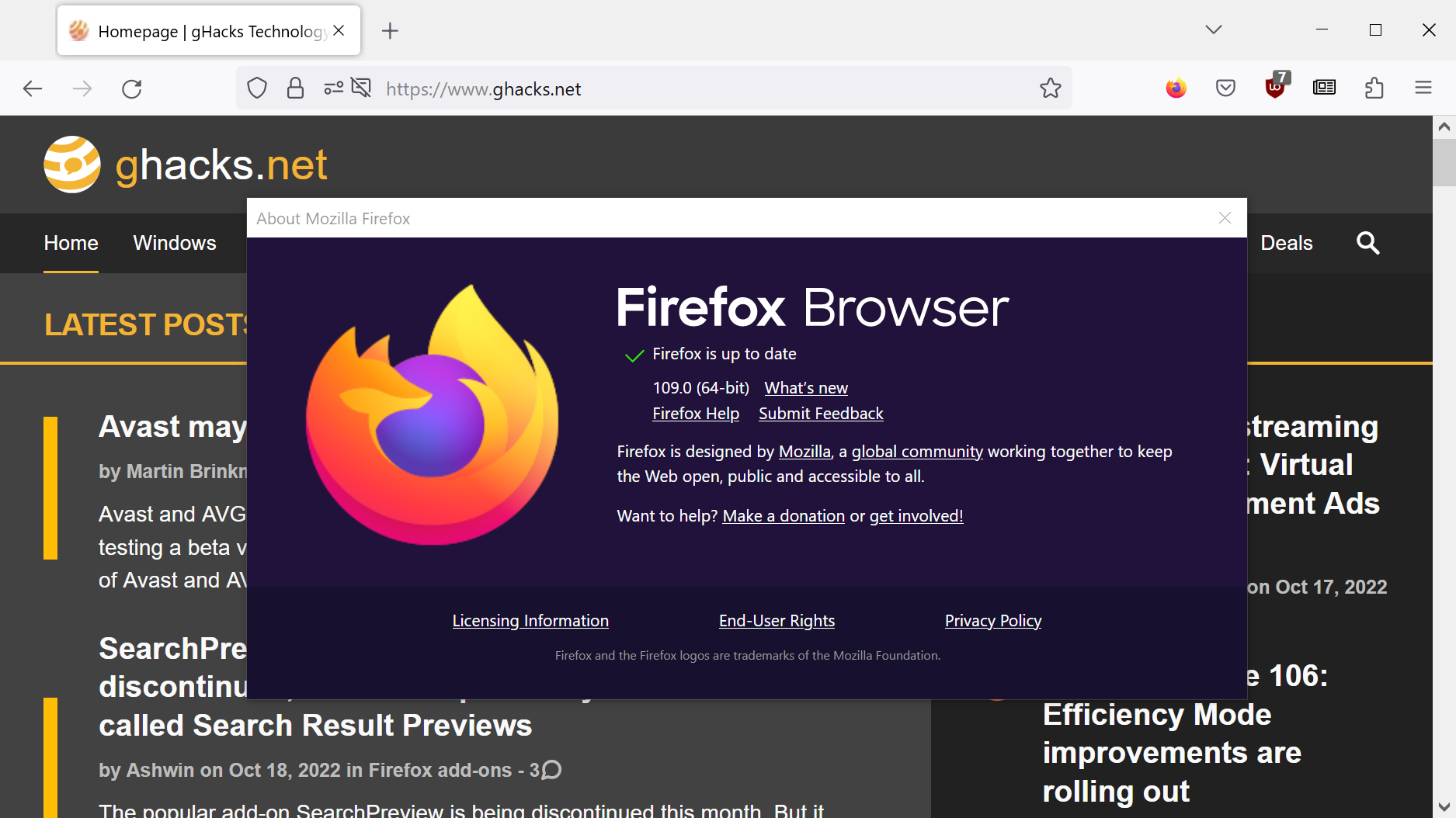The width and height of the screenshot is (1456, 818).
Task: Open End-User Rights link
Action: coord(777,621)
